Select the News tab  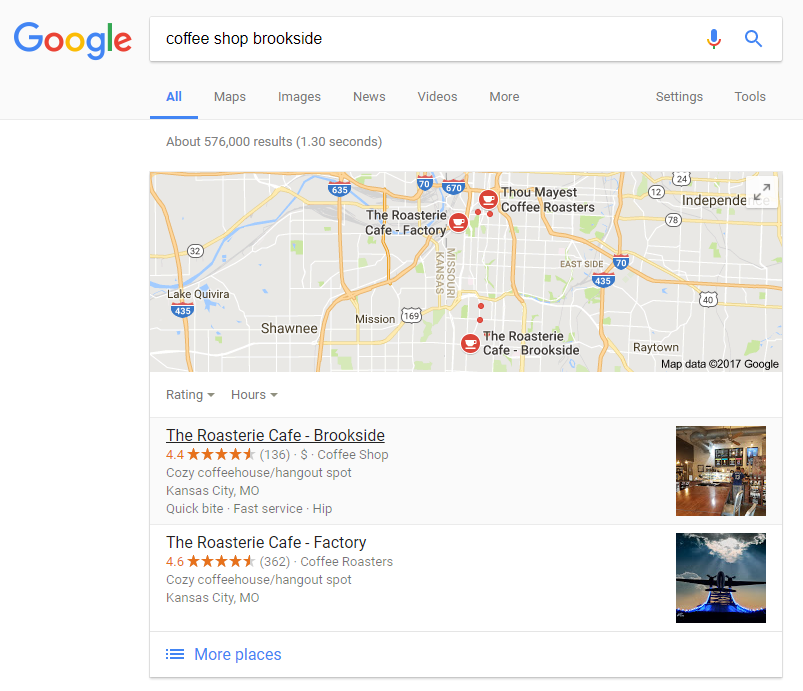coord(369,97)
